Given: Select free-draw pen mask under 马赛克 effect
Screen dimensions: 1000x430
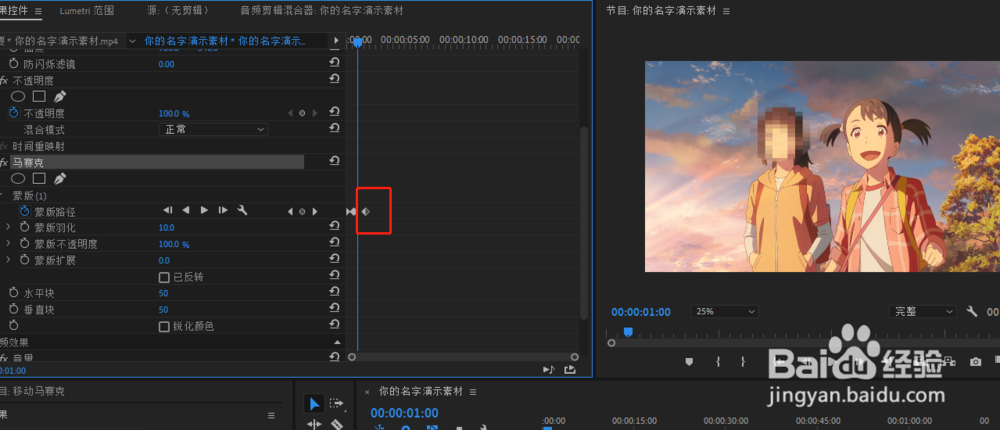Looking at the screenshot, I should click(60, 179).
